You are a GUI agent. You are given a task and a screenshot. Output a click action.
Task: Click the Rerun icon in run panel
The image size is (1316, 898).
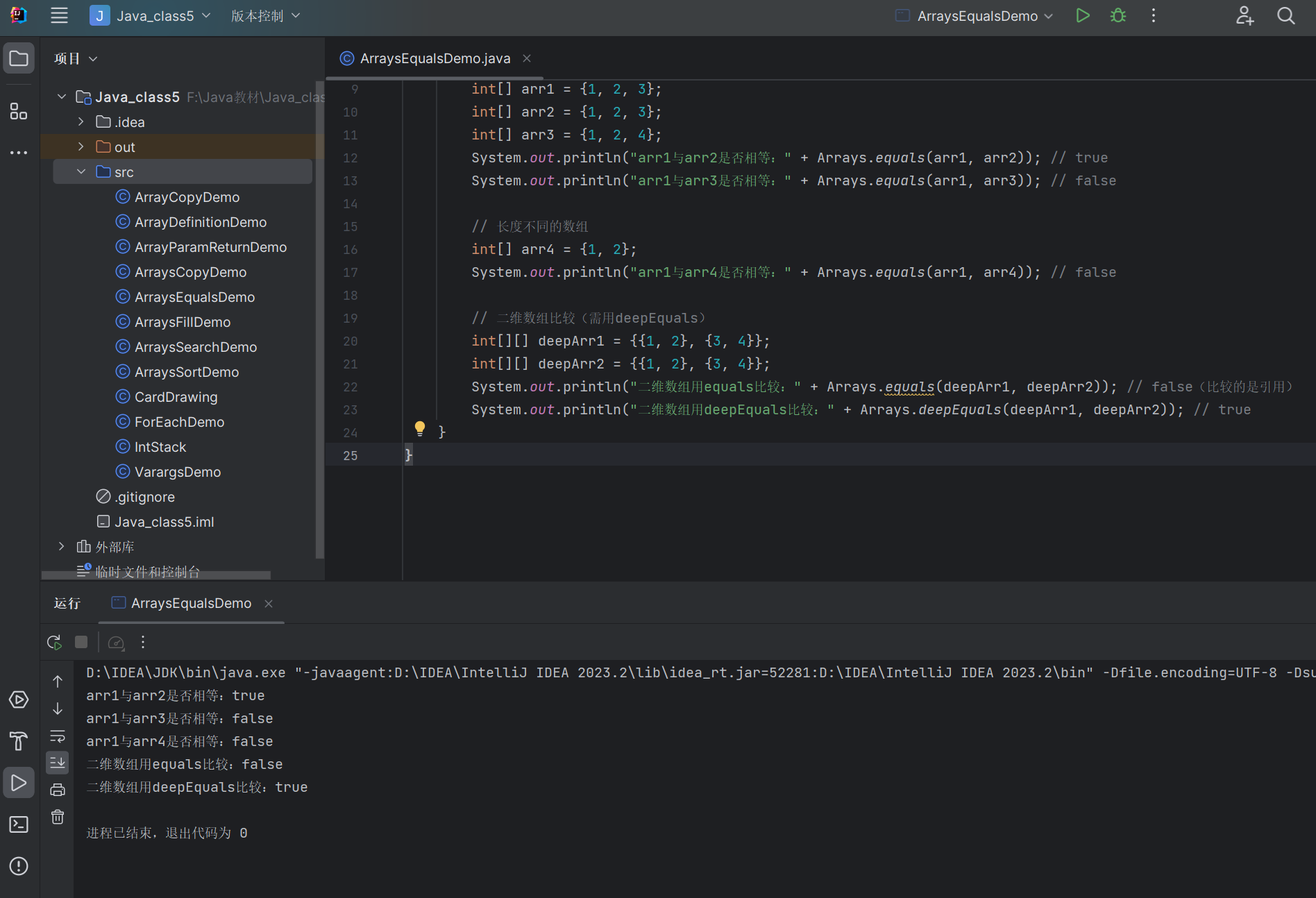click(54, 642)
